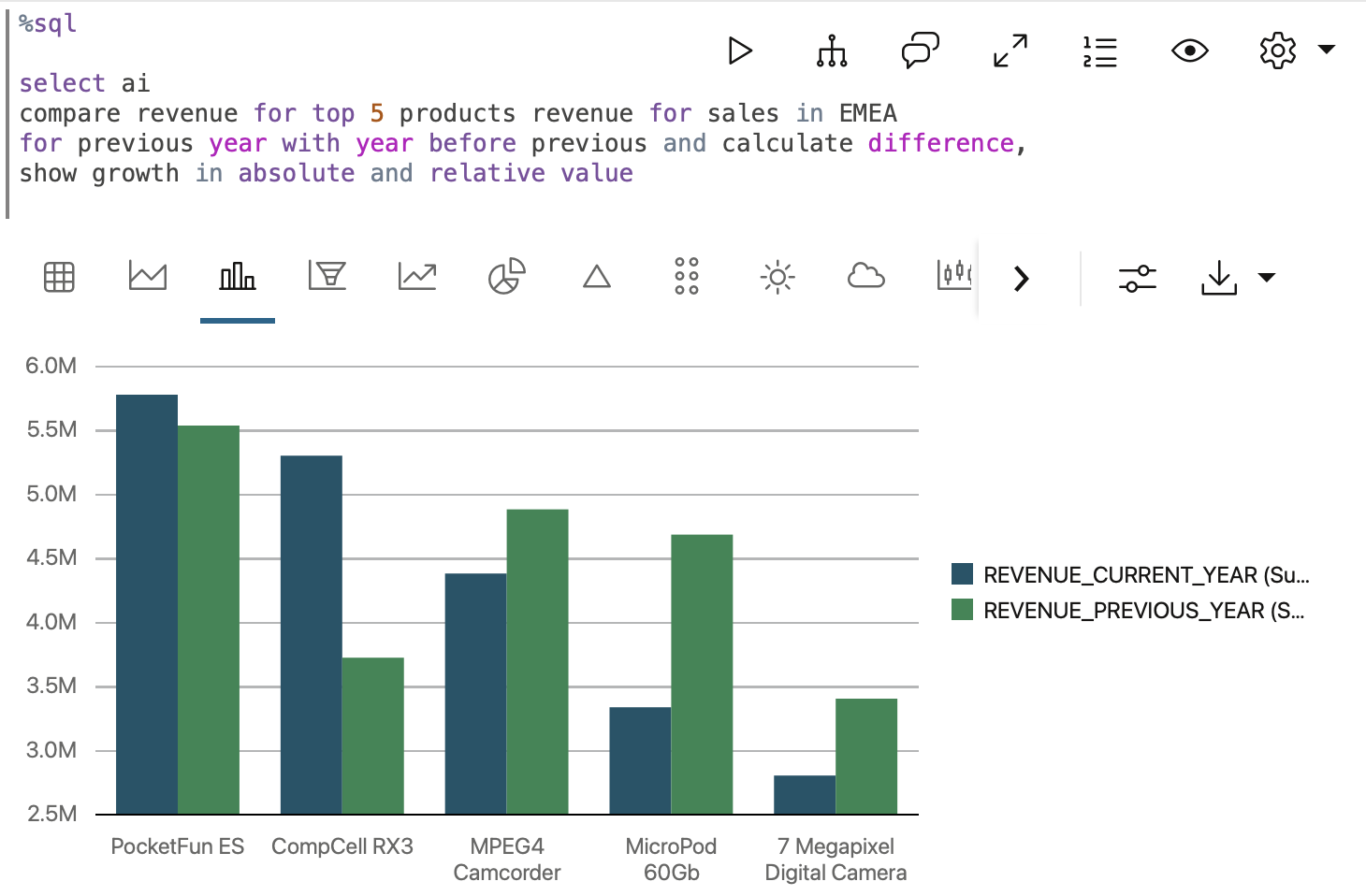The width and height of the screenshot is (1366, 896).
Task: Select the box plot chart icon
Action: tap(954, 275)
